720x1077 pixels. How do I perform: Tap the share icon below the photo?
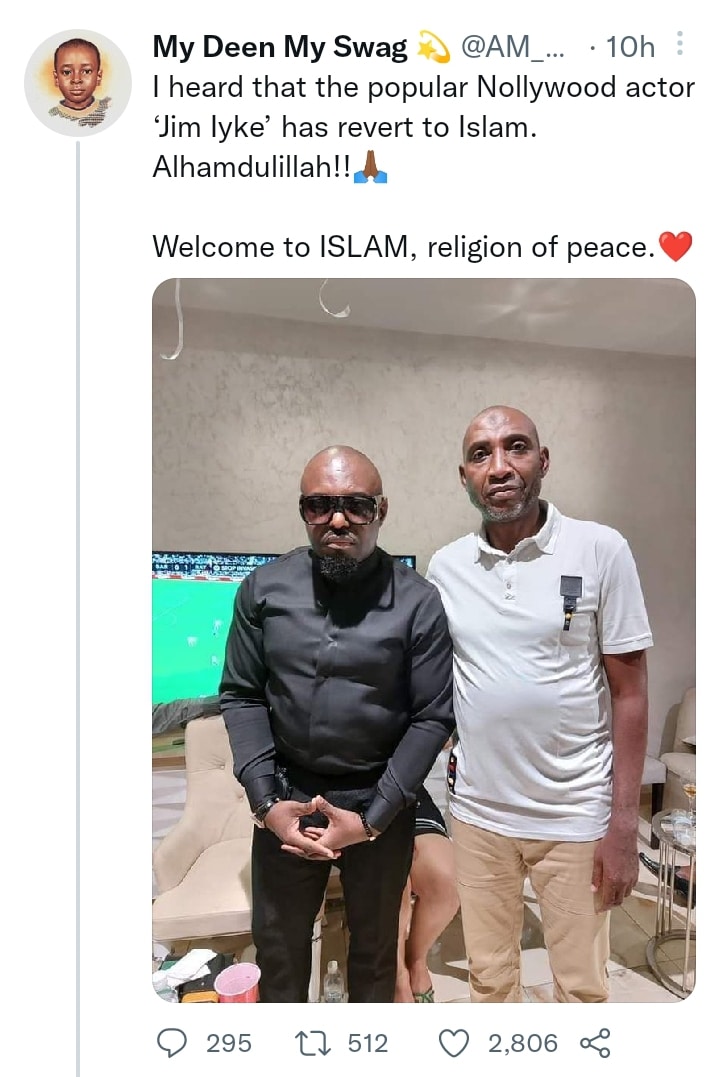595,1043
